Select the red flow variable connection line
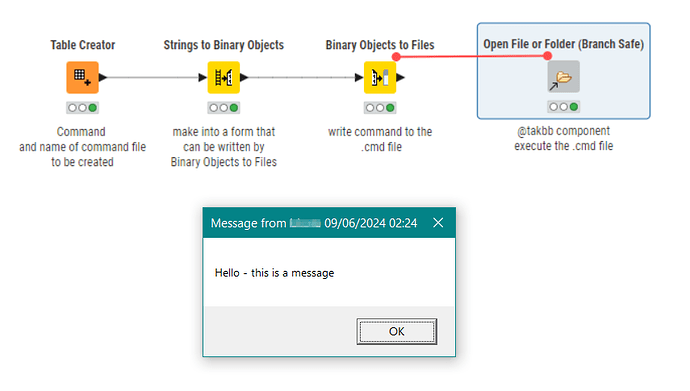The width and height of the screenshot is (690, 391). [472, 56]
